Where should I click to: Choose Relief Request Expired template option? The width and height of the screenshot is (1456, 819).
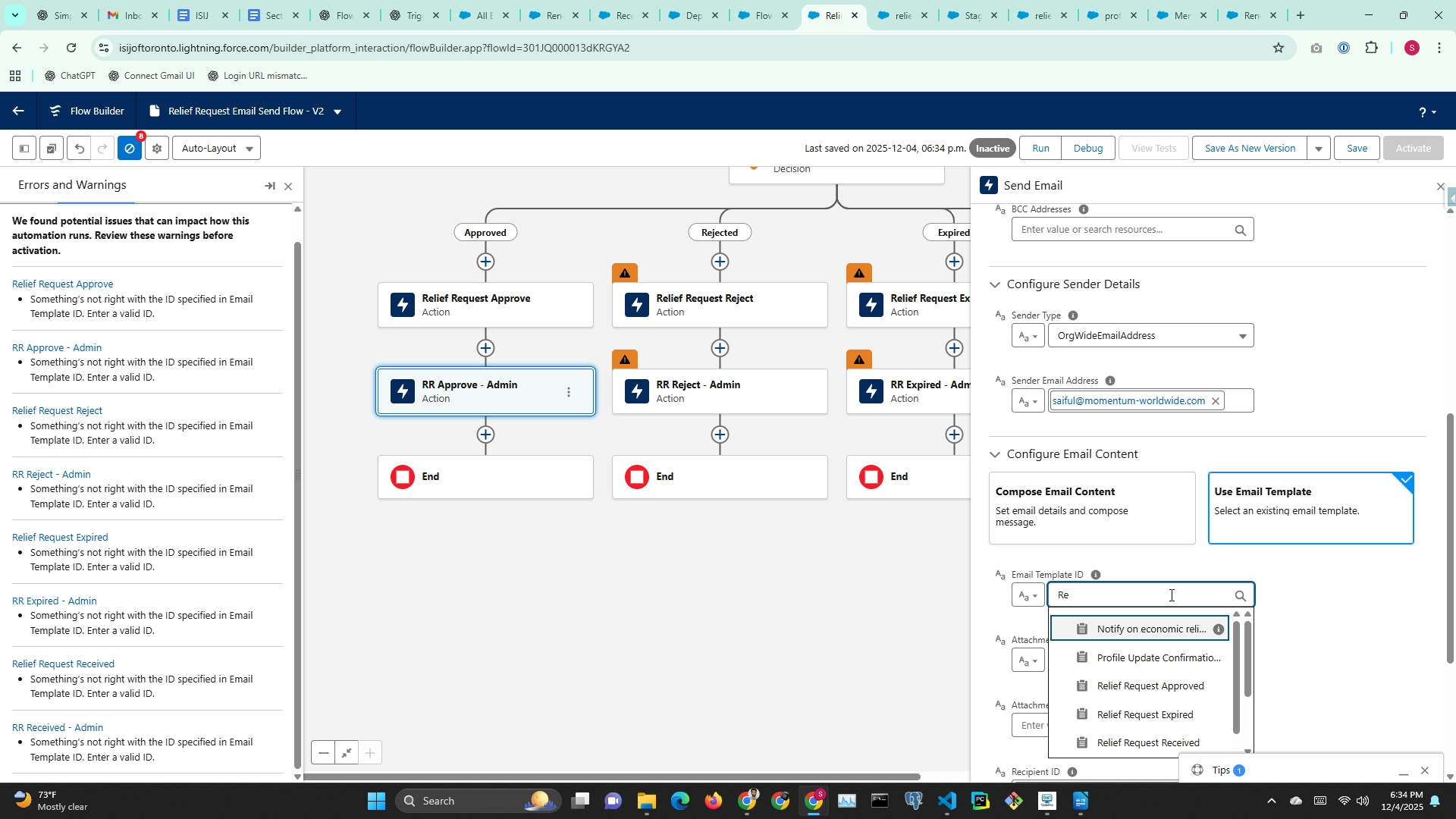click(1144, 715)
